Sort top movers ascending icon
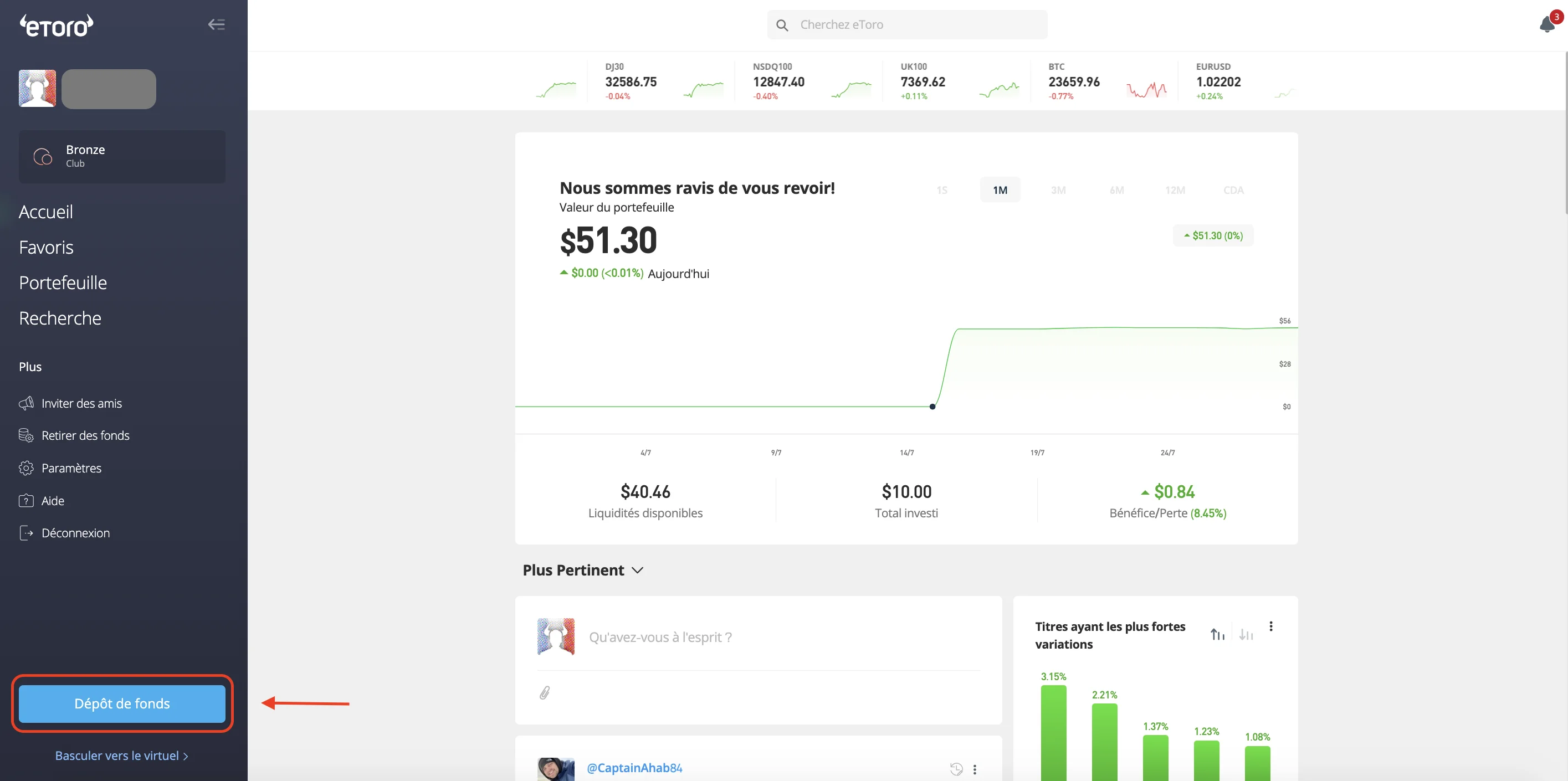Viewport: 1568px width, 781px height. coord(1217,634)
